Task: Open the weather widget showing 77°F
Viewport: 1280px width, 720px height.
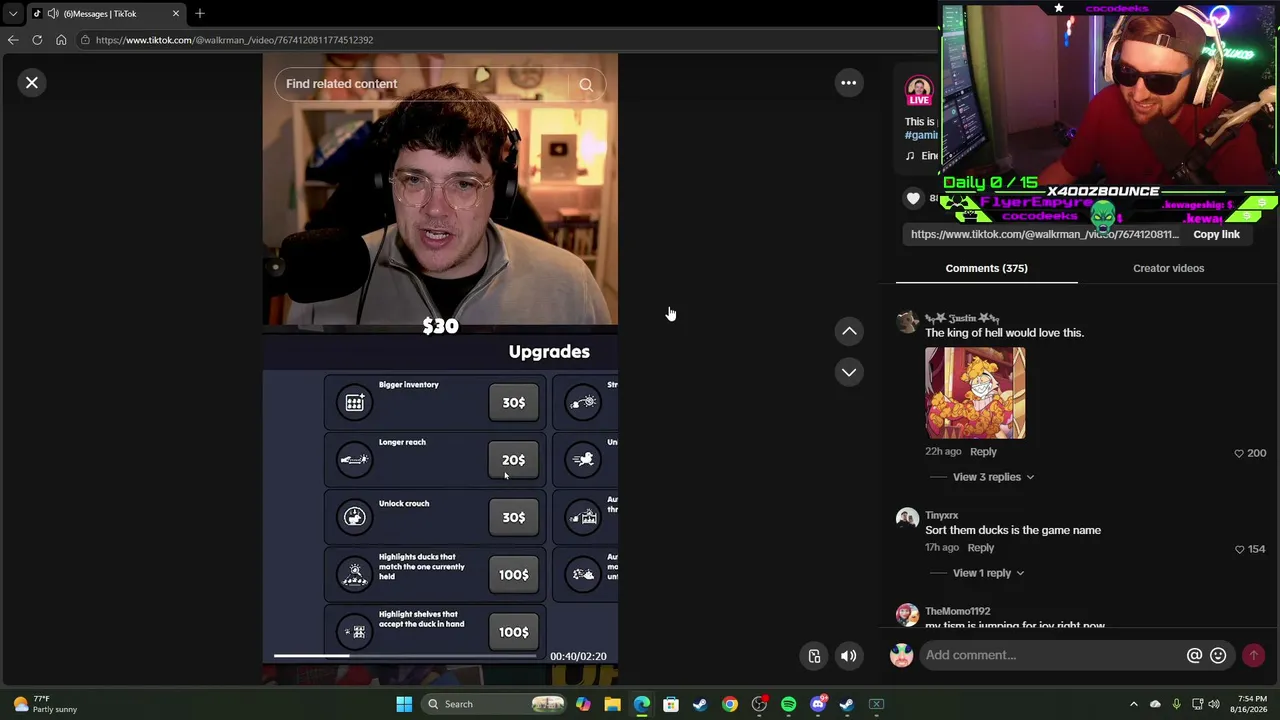Action: (45, 704)
